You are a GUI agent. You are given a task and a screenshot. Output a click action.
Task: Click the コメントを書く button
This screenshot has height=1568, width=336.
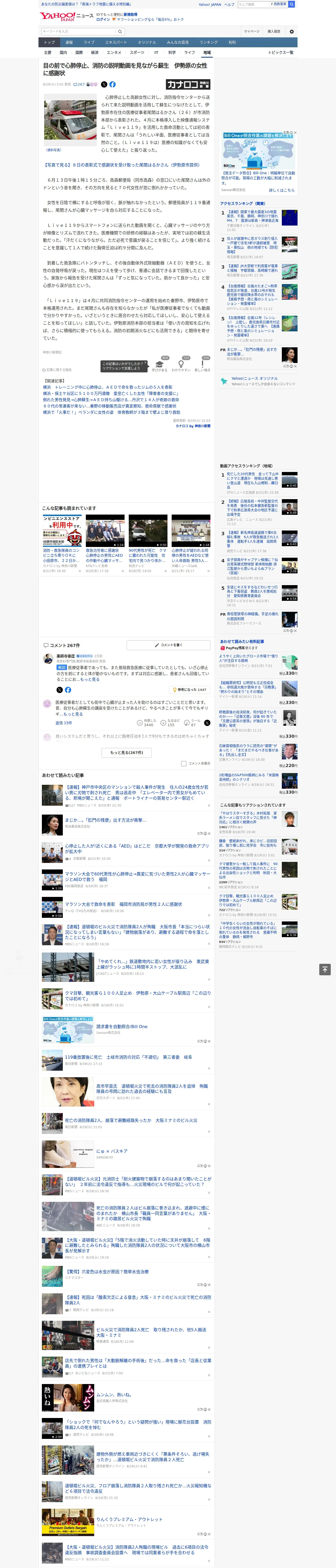coord(168,645)
